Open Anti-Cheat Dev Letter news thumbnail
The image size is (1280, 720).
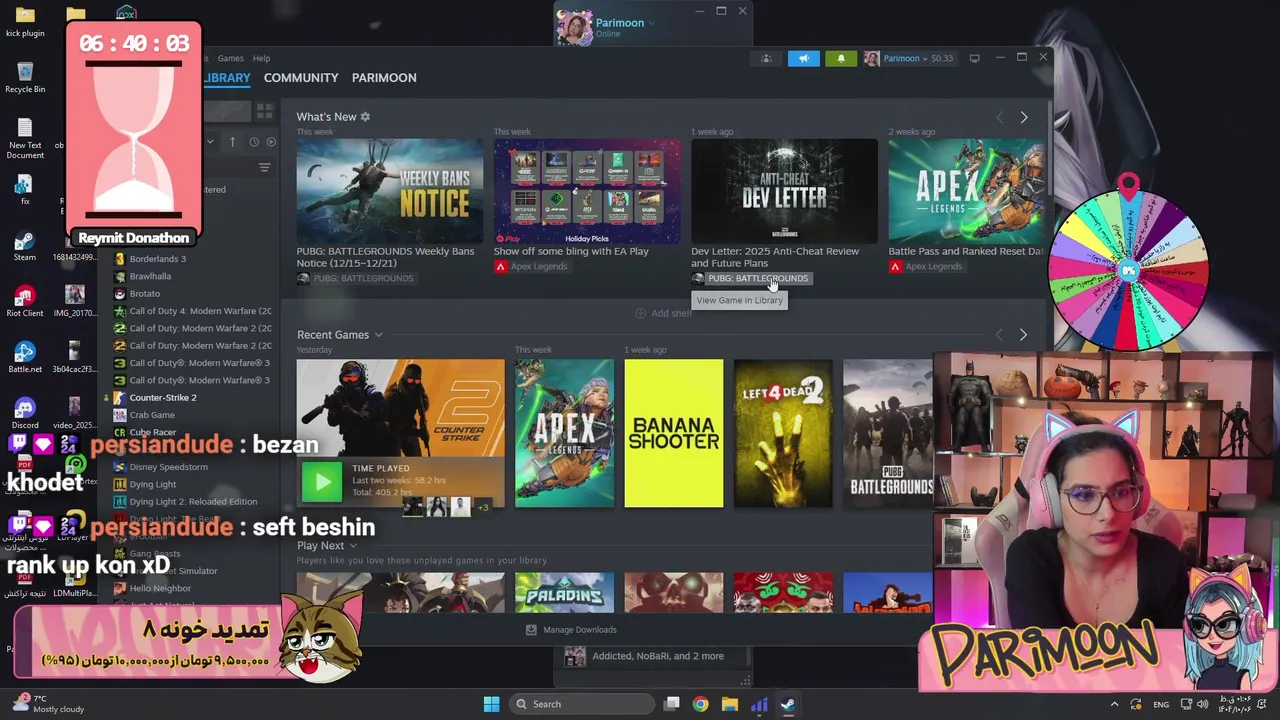point(784,191)
